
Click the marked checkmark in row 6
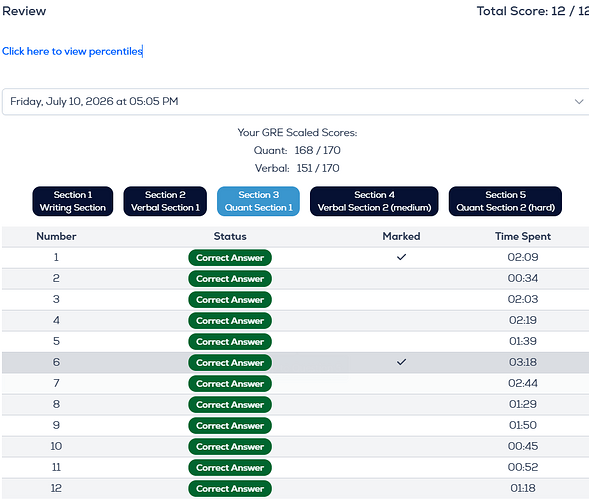[x=401, y=362]
